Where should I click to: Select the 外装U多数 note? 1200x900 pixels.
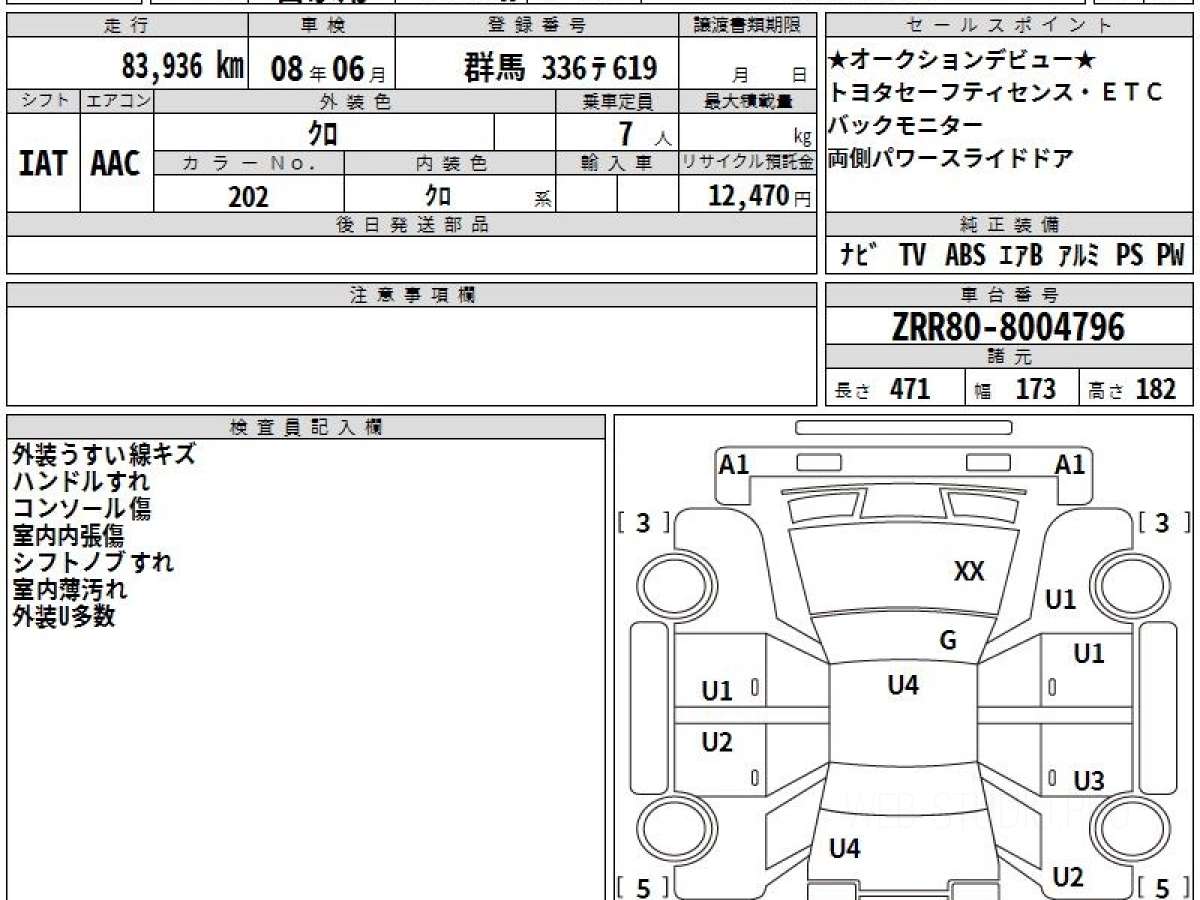(x=64, y=616)
